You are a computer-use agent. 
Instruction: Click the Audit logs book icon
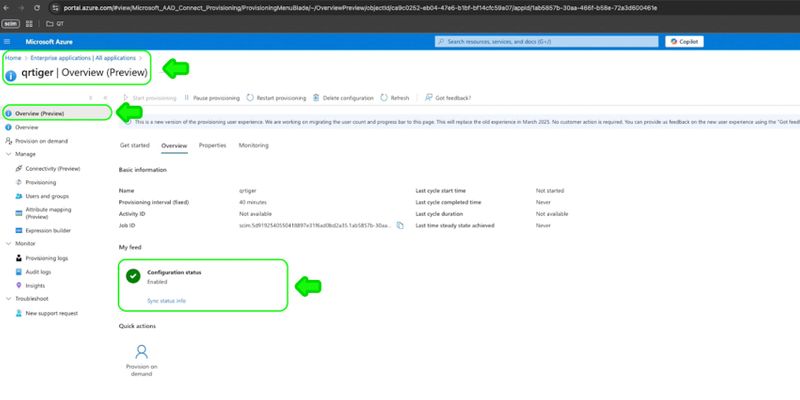point(19,272)
